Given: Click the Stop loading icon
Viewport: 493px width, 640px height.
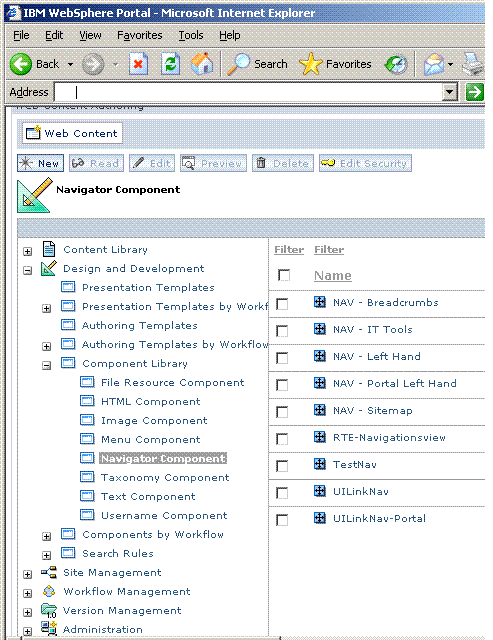Looking at the screenshot, I should [x=138, y=64].
